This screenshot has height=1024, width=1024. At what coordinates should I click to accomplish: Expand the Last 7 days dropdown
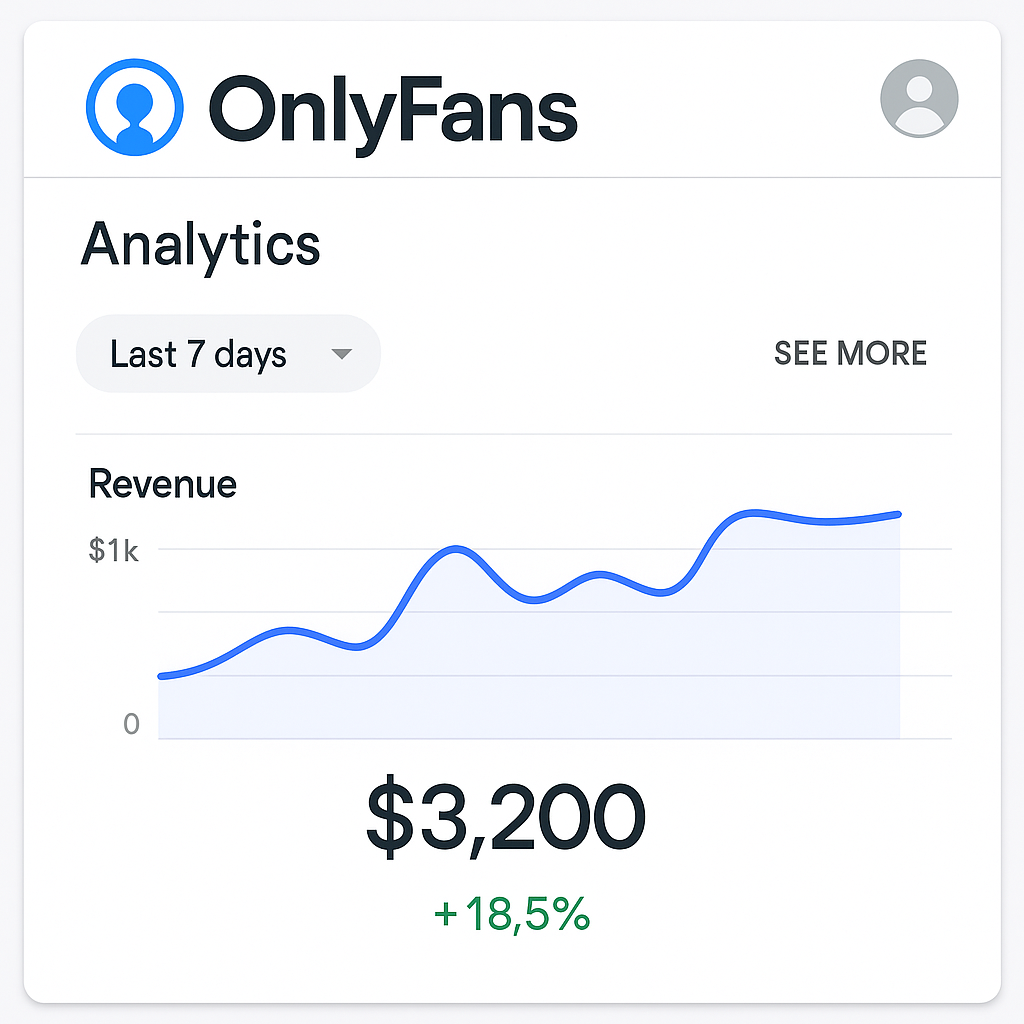tap(229, 353)
